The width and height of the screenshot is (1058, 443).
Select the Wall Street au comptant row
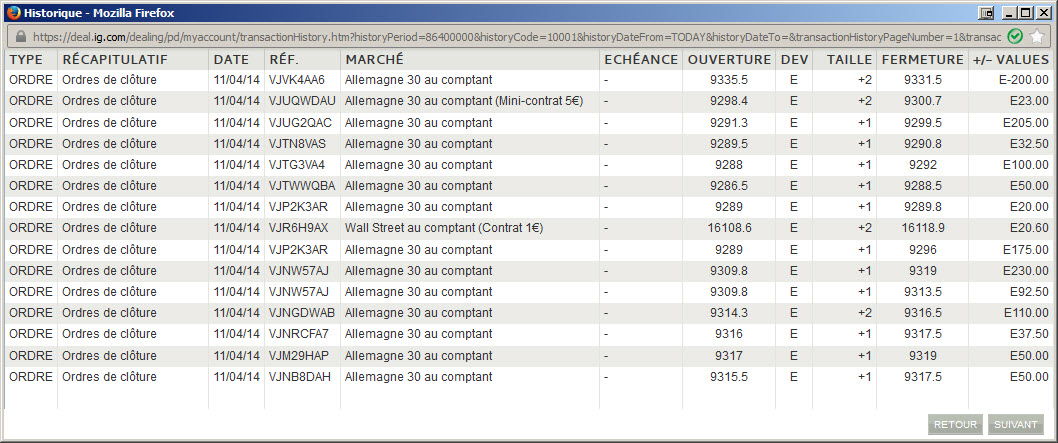point(529,228)
